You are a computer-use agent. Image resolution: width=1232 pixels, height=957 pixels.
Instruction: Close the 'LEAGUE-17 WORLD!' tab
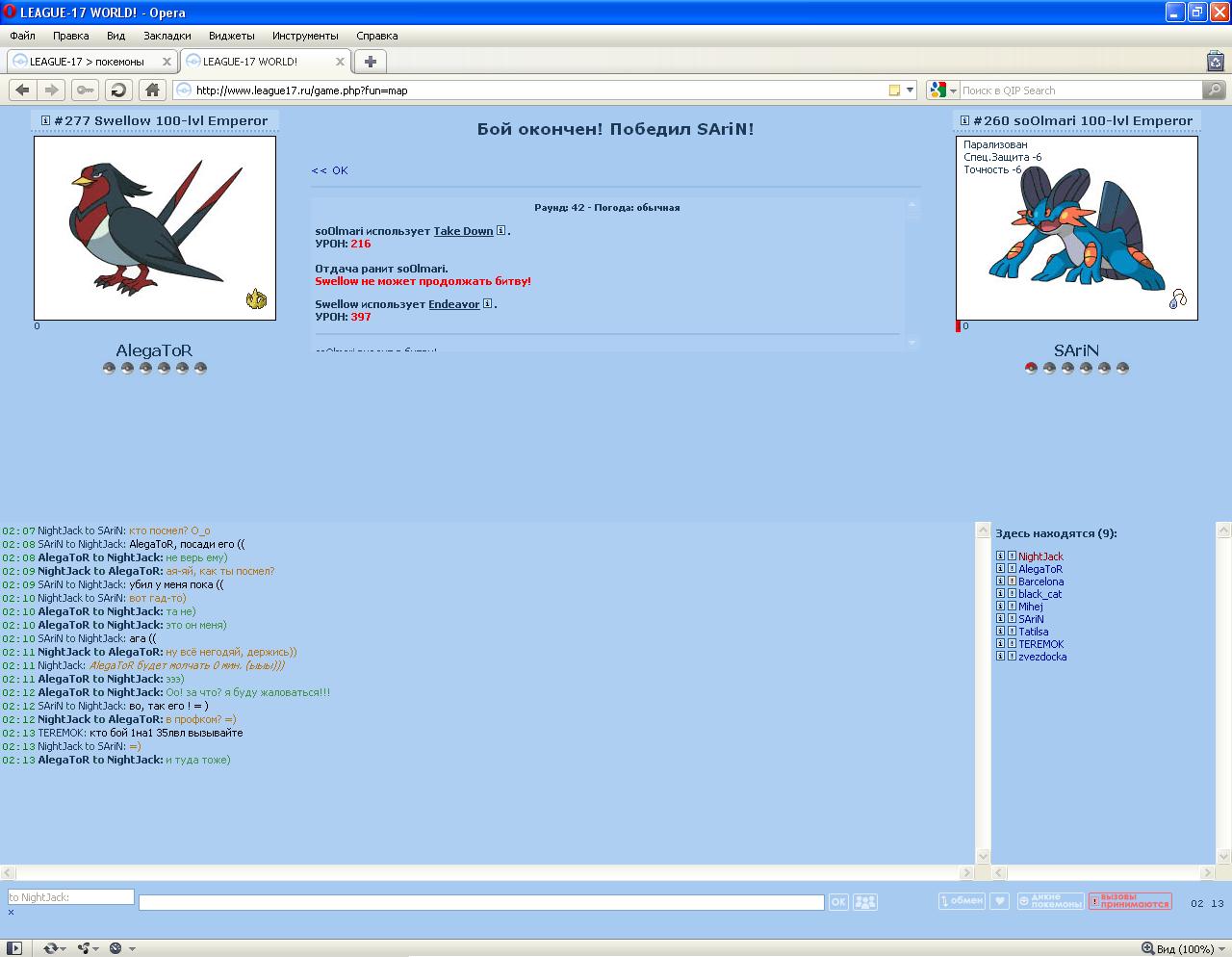point(340,62)
